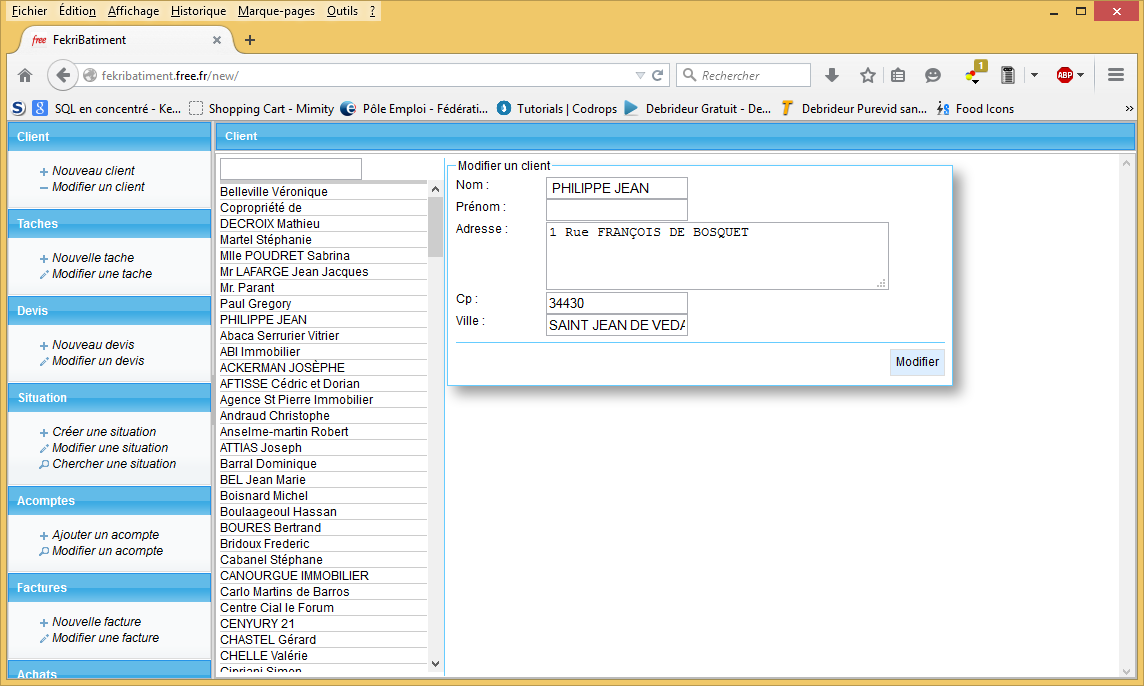Click Nouvelle tache link
This screenshot has width=1144, height=686.
(x=93, y=258)
